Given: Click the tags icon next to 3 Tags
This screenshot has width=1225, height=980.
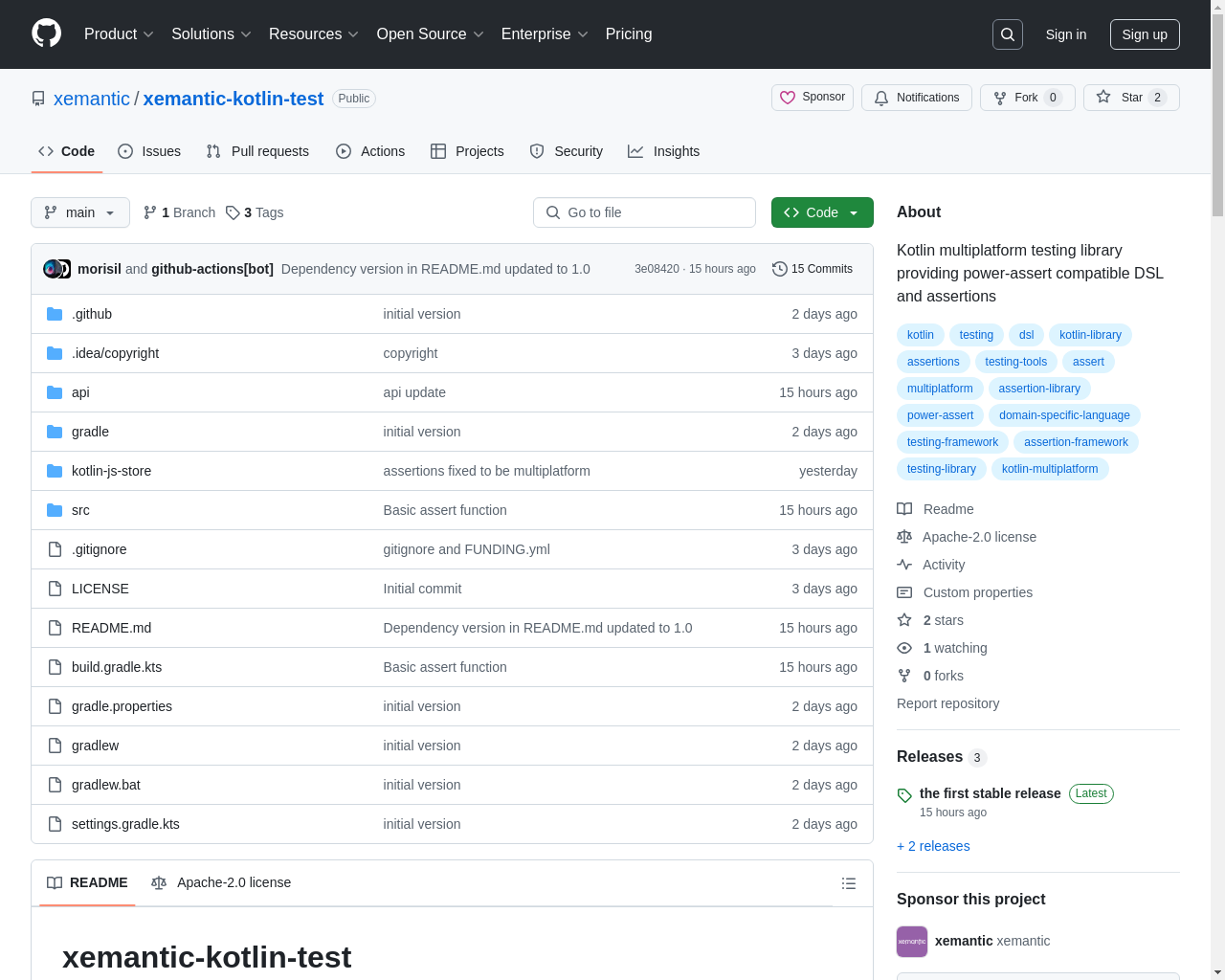Looking at the screenshot, I should coord(233,212).
